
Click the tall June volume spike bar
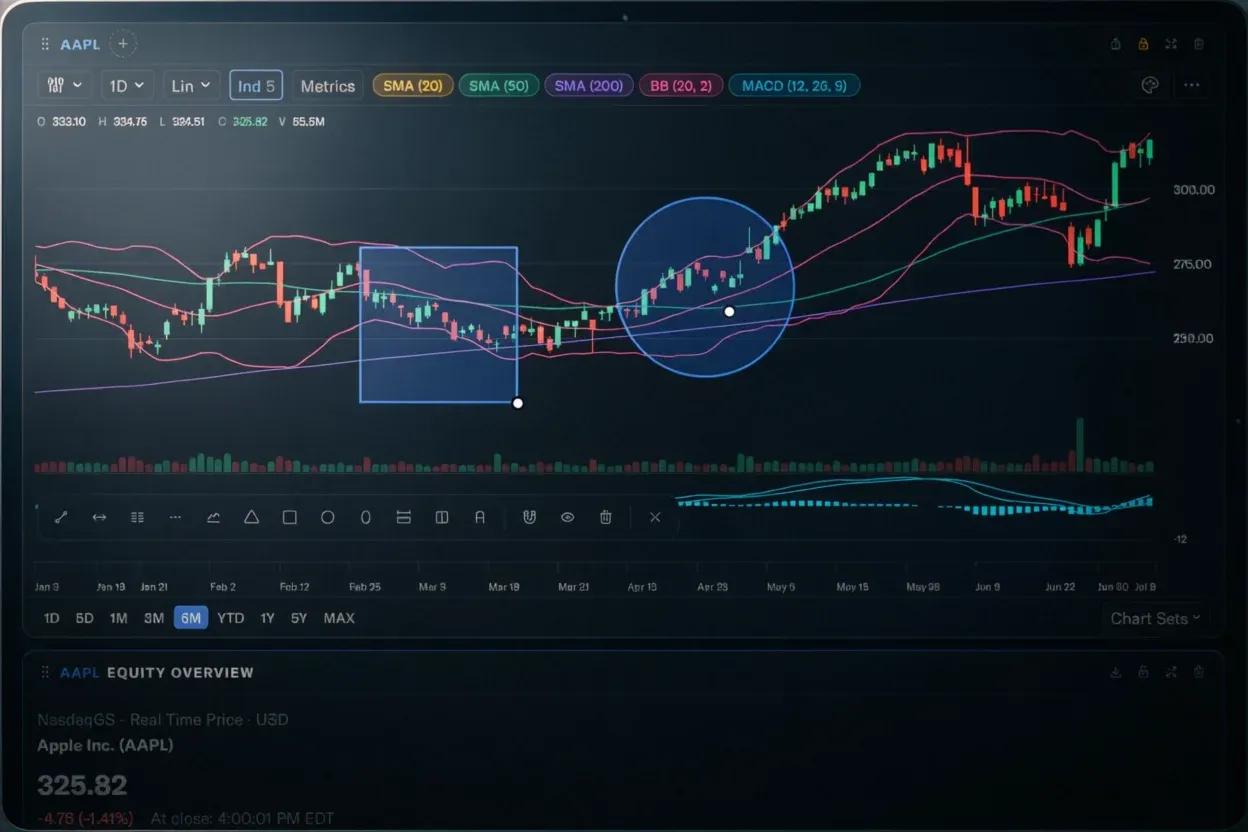coord(1079,444)
